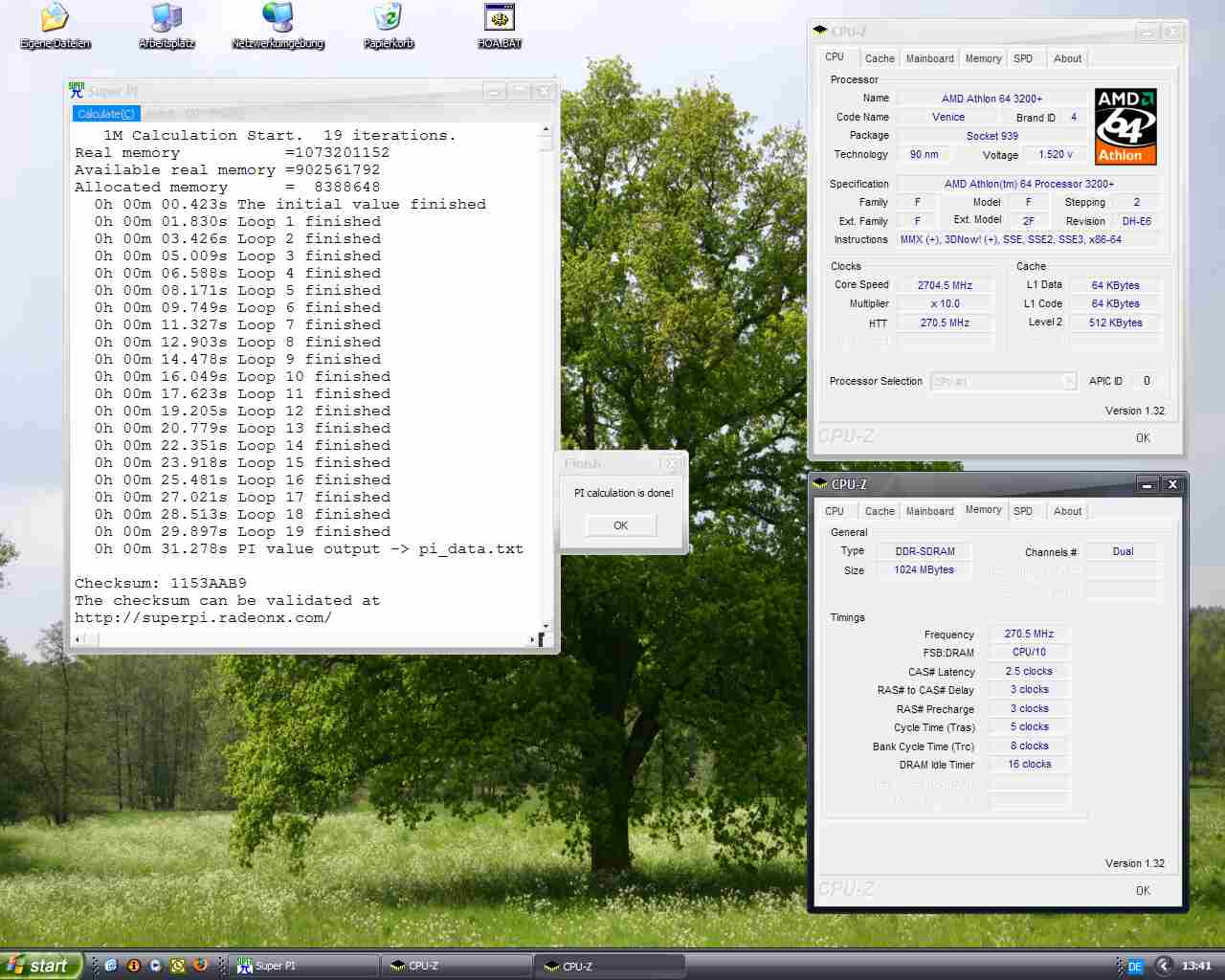Click bottom CPU-Z window title icon
Viewport: 1225px width, 980px height.
tap(820, 484)
